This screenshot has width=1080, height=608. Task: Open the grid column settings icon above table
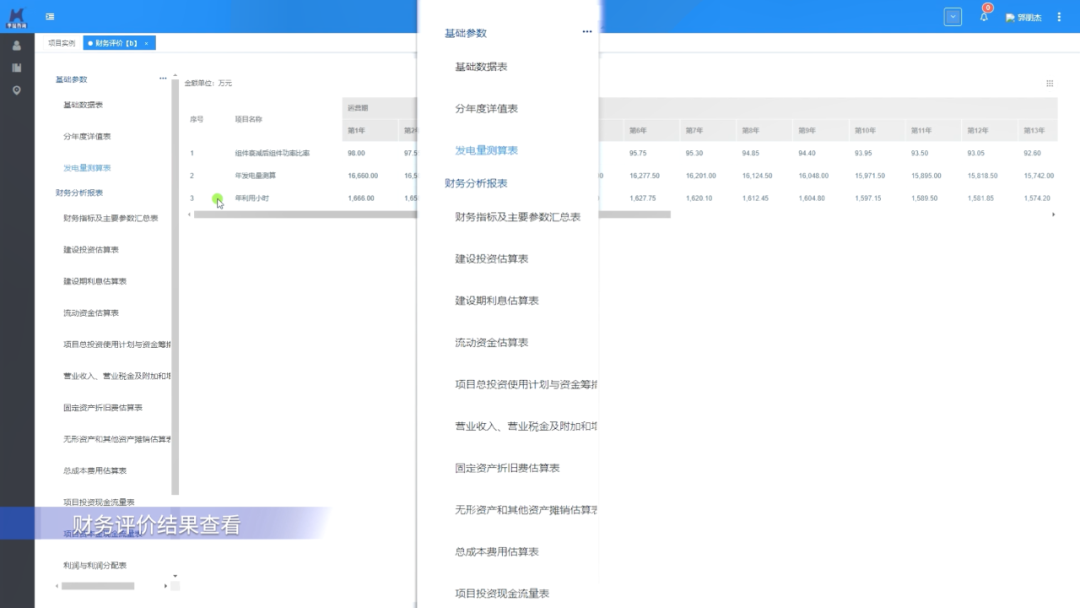pos(1050,83)
